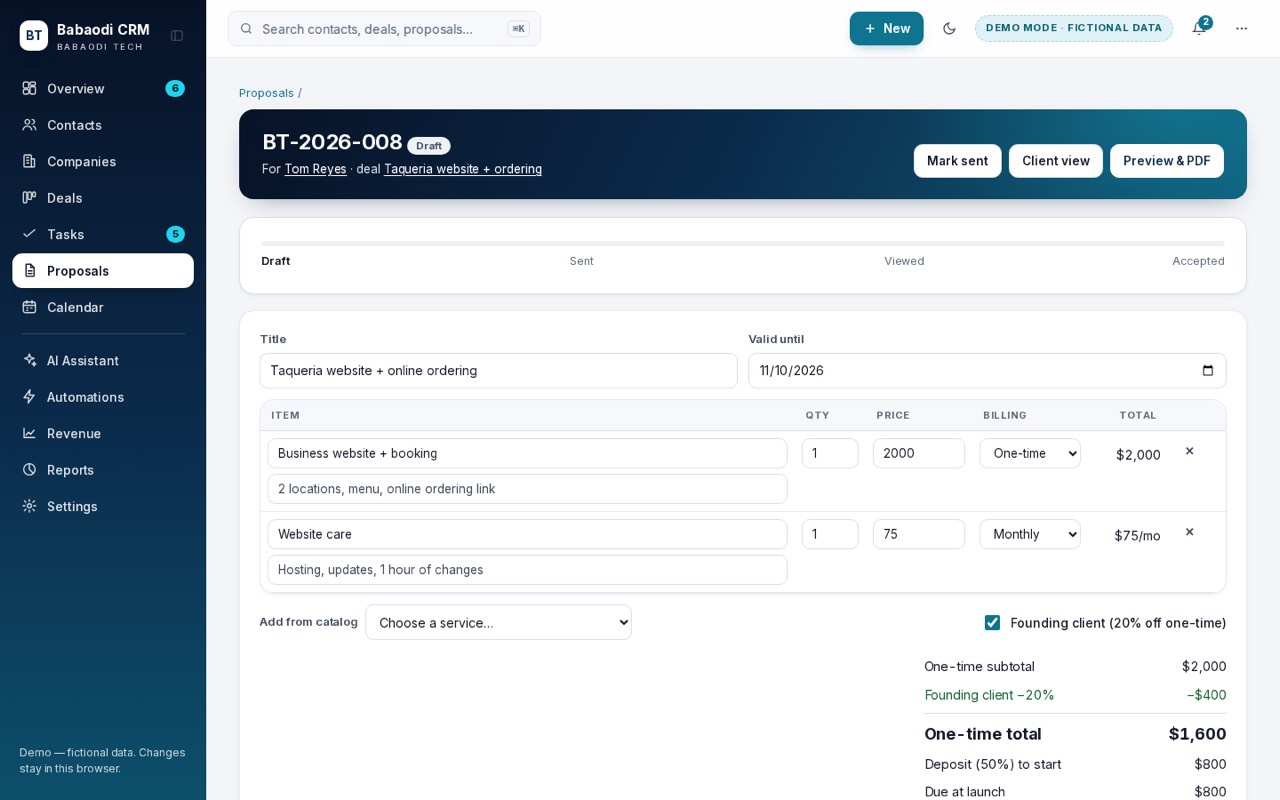Open Calendar view
The height and width of the screenshot is (800, 1280).
(x=103, y=307)
